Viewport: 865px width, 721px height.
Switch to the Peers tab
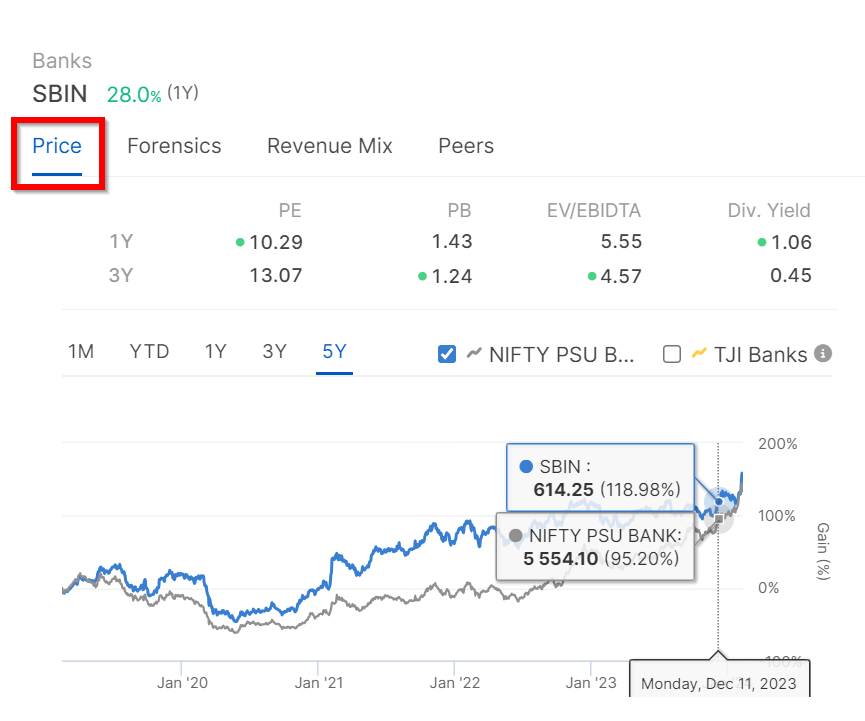466,146
